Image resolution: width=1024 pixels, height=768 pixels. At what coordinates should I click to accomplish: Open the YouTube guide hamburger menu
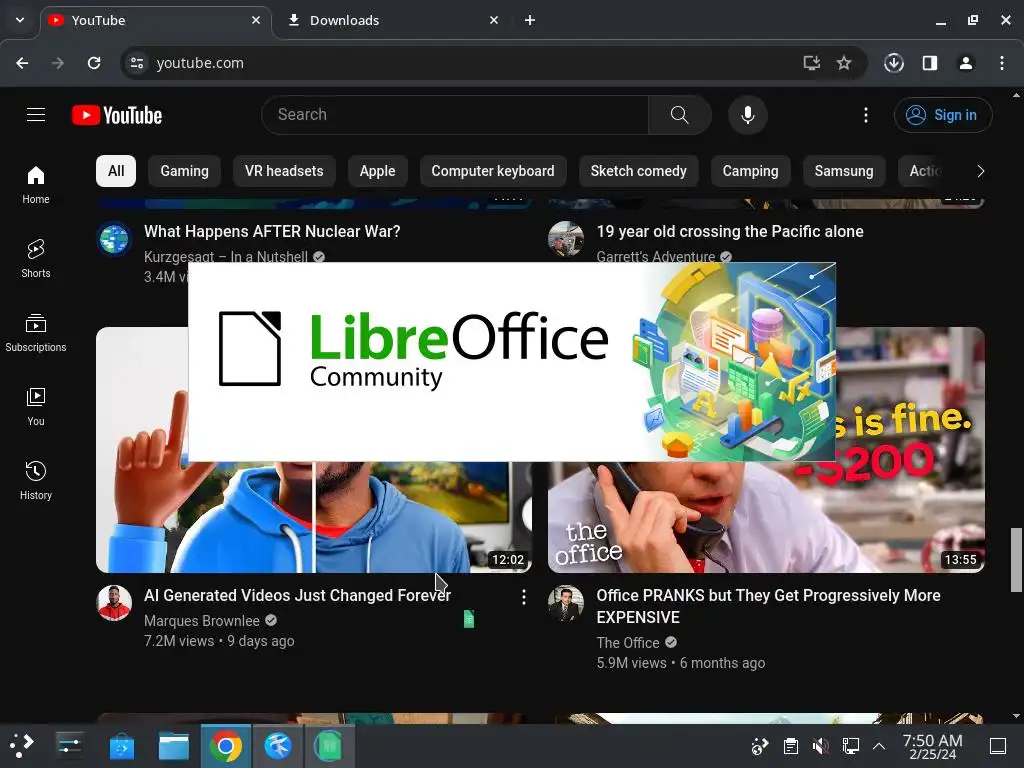(36, 115)
